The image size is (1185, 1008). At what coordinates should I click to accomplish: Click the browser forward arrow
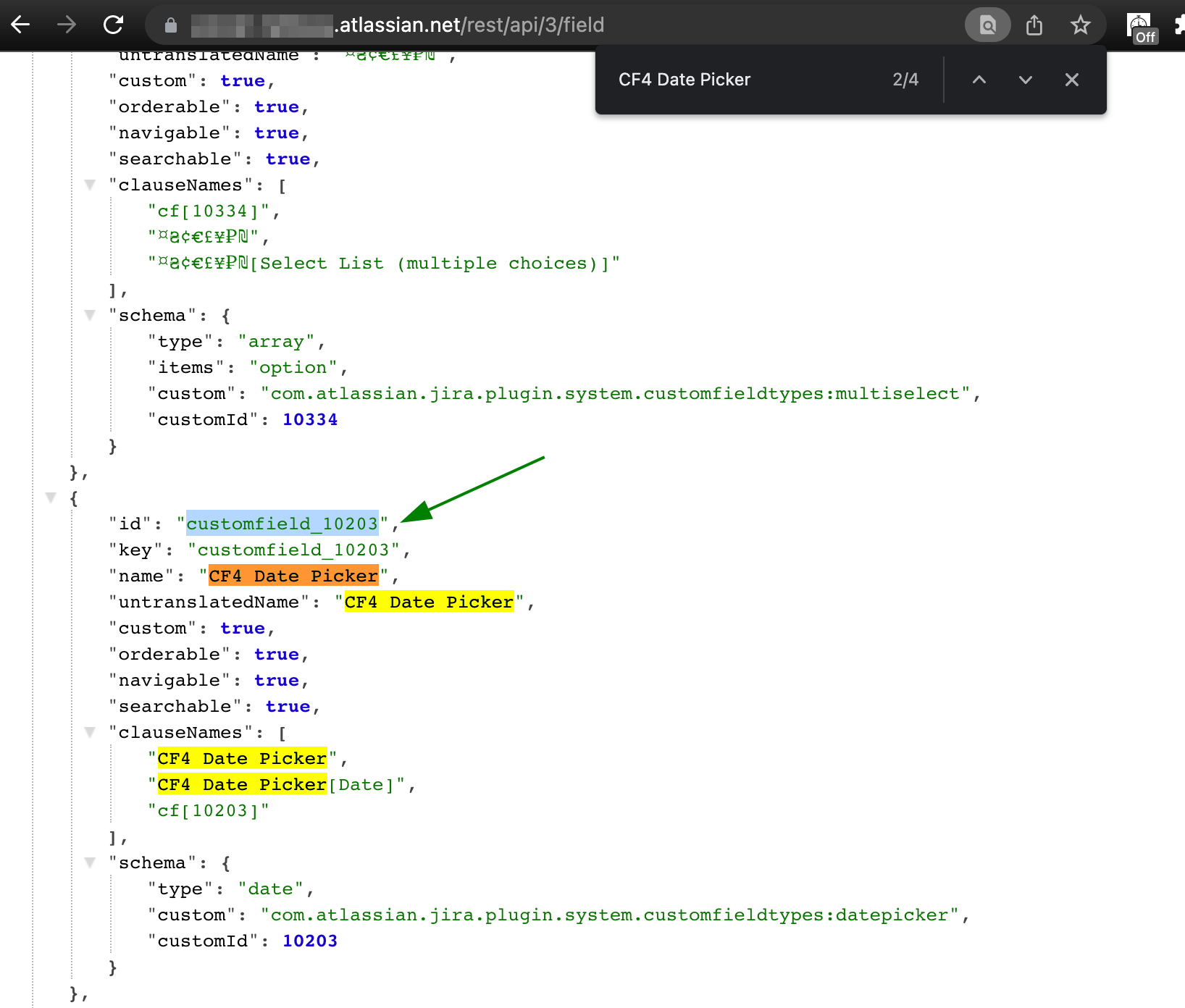pos(67,25)
